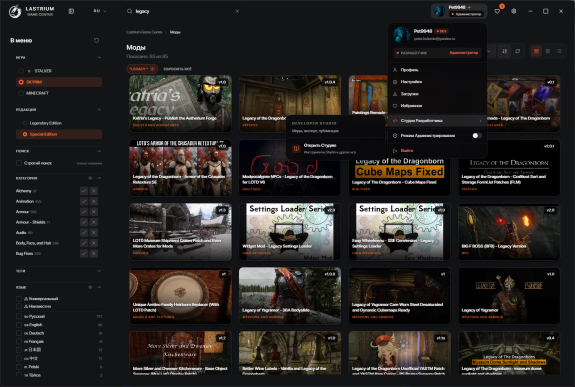The width and height of the screenshot is (575, 387).
Task: Switch to list view layout icon
Action: point(559,51)
